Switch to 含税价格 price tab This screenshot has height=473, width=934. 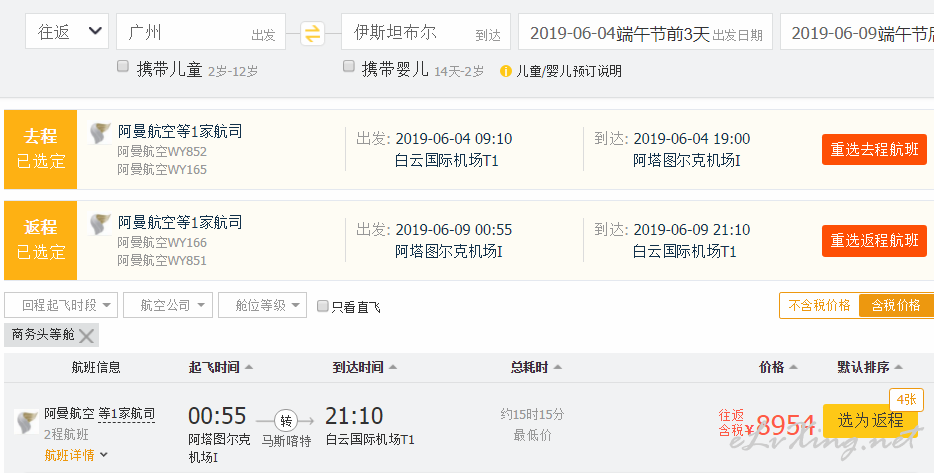[x=895, y=305]
